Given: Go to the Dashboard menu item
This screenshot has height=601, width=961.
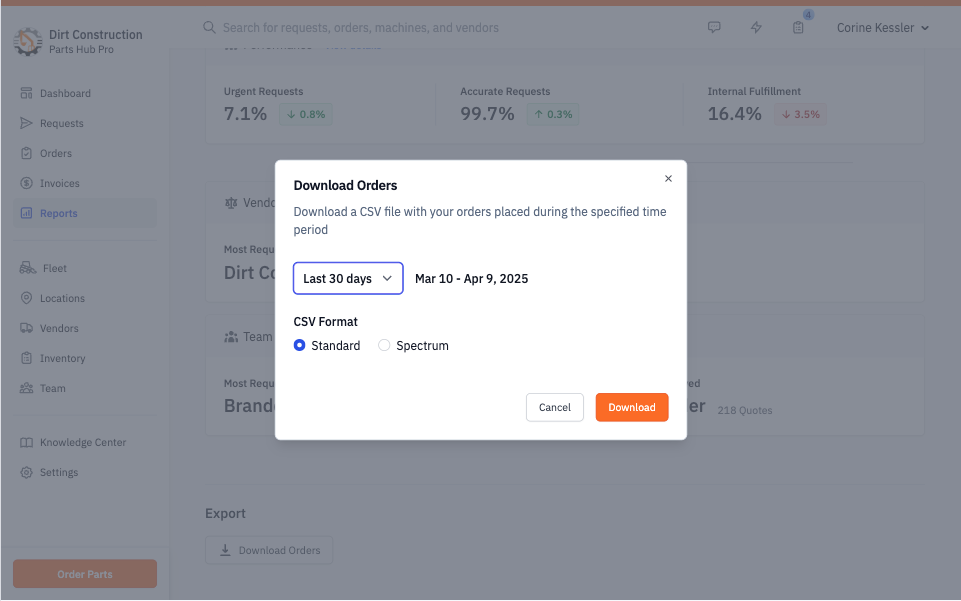Looking at the screenshot, I should coord(65,93).
